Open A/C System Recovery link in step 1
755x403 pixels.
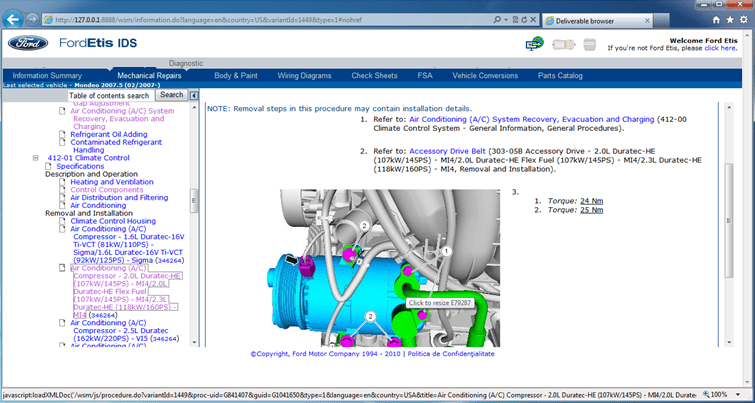coord(532,119)
